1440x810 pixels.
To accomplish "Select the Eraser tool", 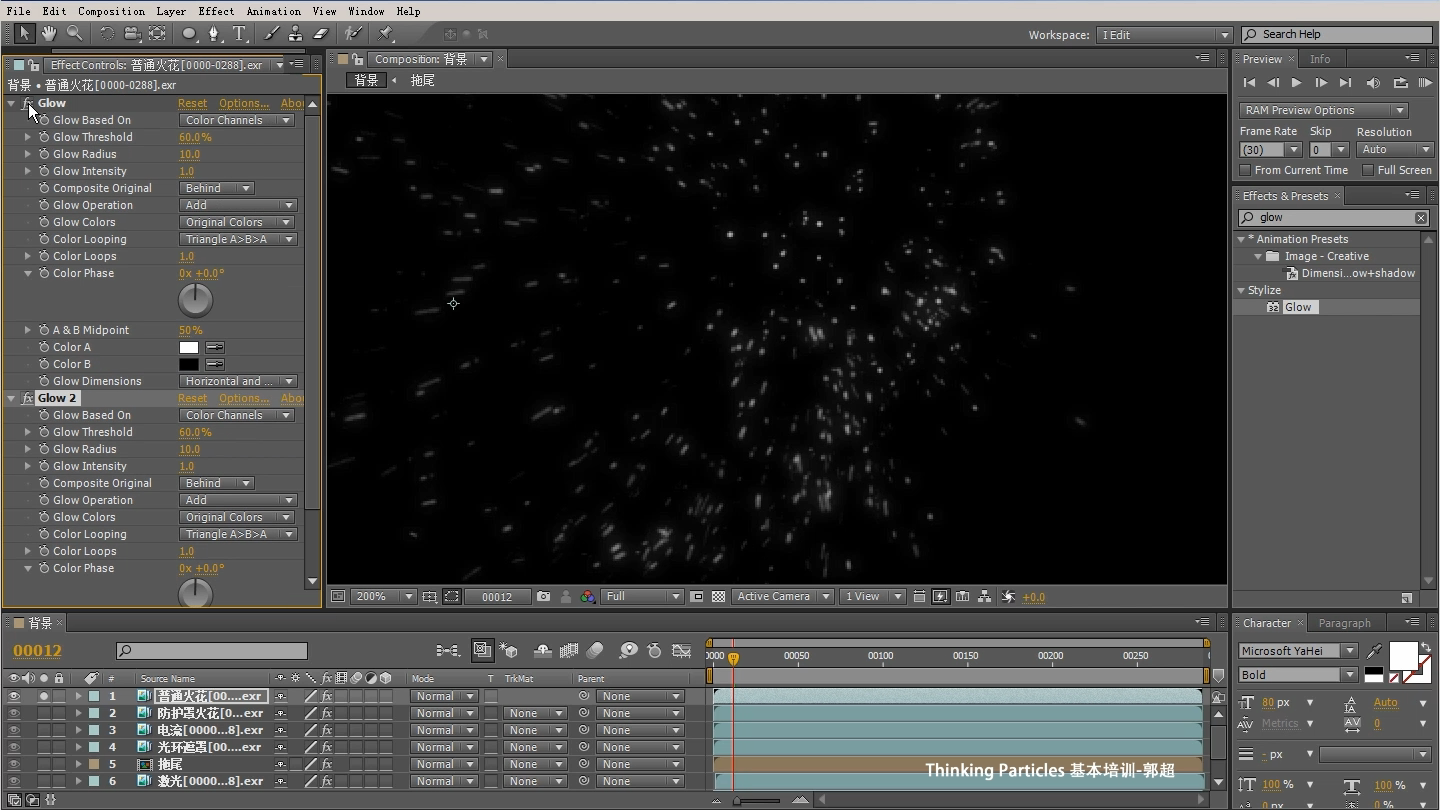I will click(321, 34).
